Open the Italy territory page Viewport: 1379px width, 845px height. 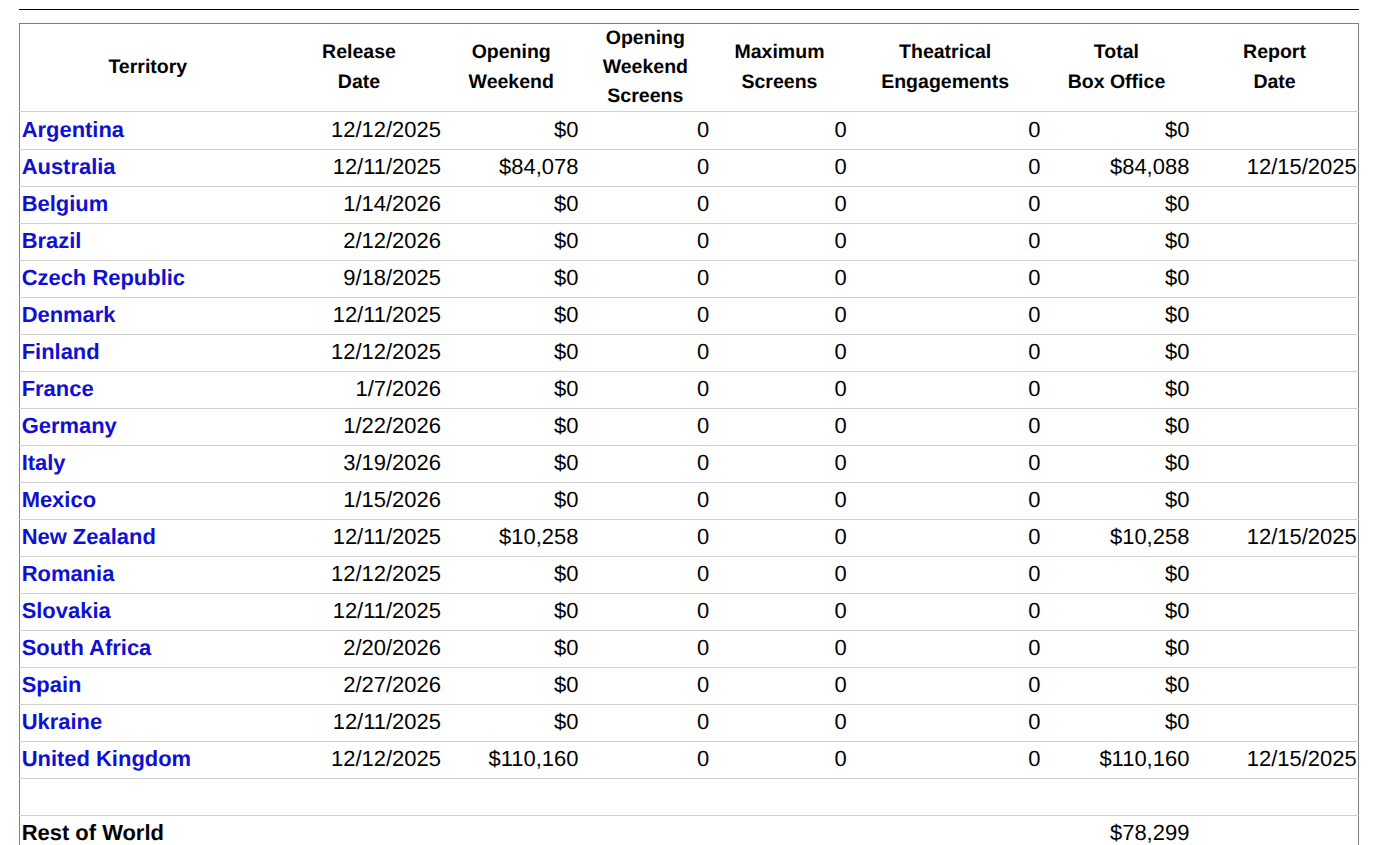[44, 463]
